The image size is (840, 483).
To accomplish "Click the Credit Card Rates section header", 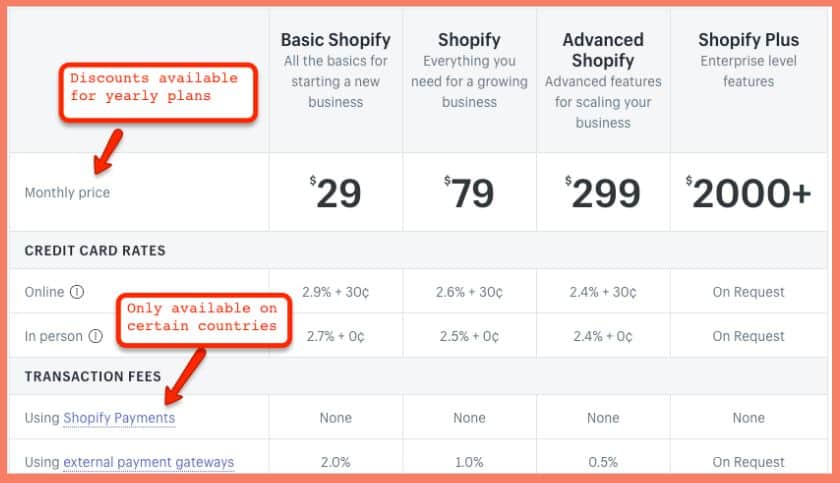I will click(95, 250).
